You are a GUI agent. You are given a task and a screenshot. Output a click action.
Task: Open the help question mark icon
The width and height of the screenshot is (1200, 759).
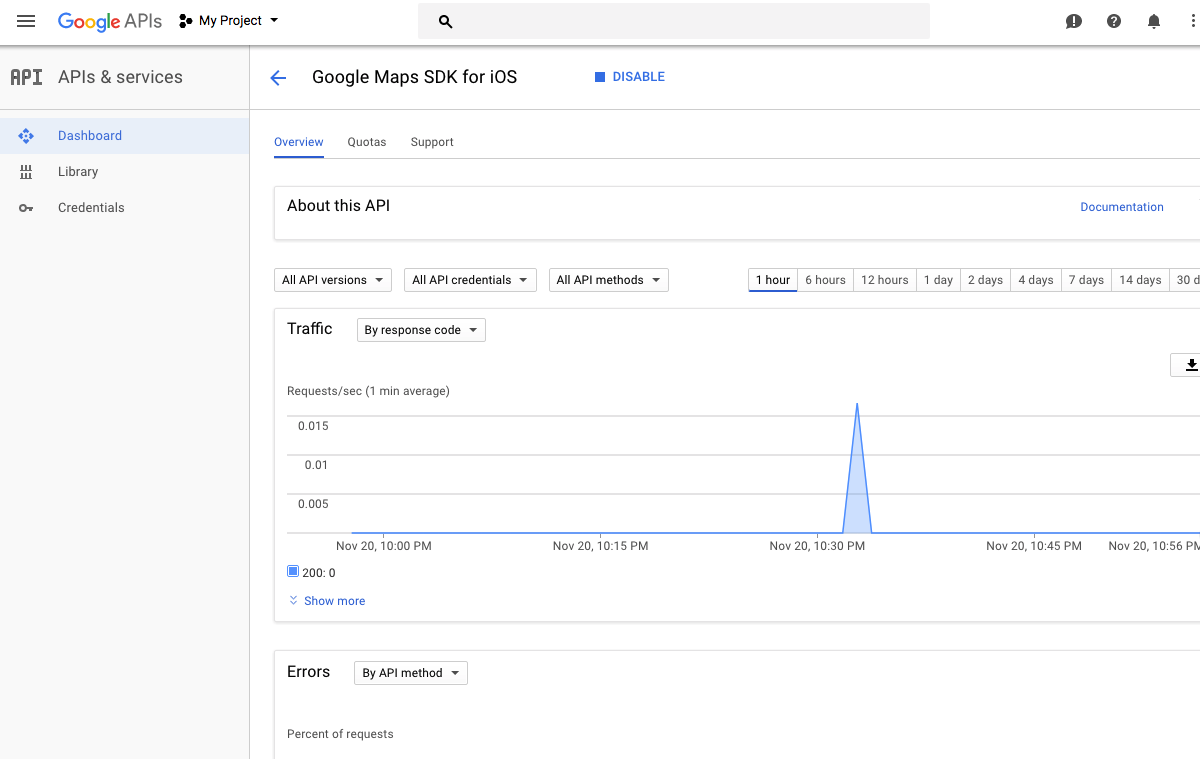coord(1114,21)
